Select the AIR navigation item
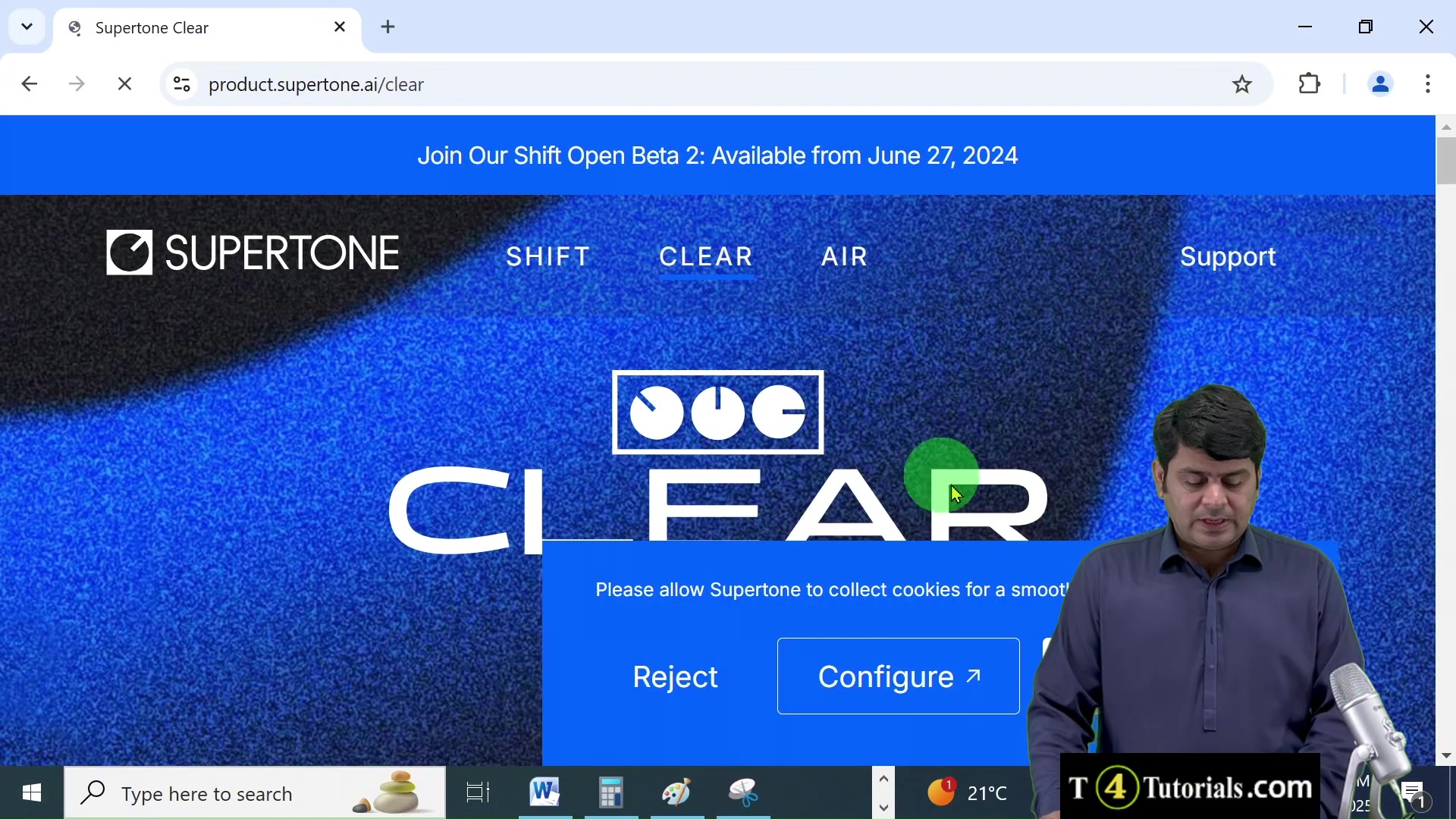 844,256
